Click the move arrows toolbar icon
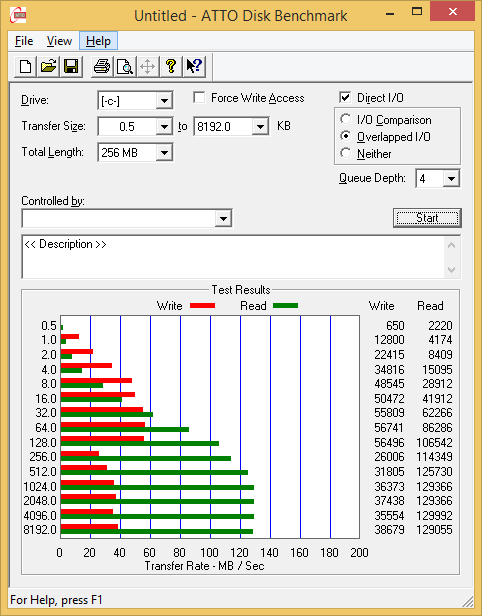This screenshot has height=616, width=482. (147, 66)
